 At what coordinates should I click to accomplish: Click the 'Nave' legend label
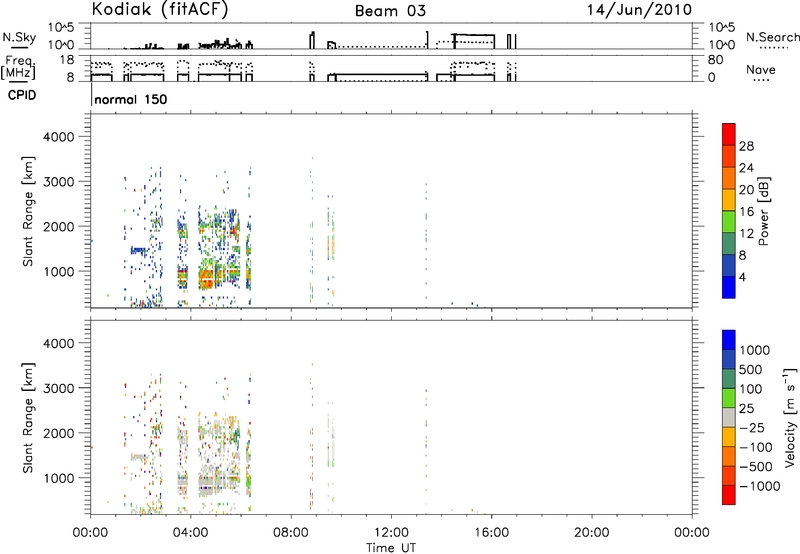tap(760, 70)
